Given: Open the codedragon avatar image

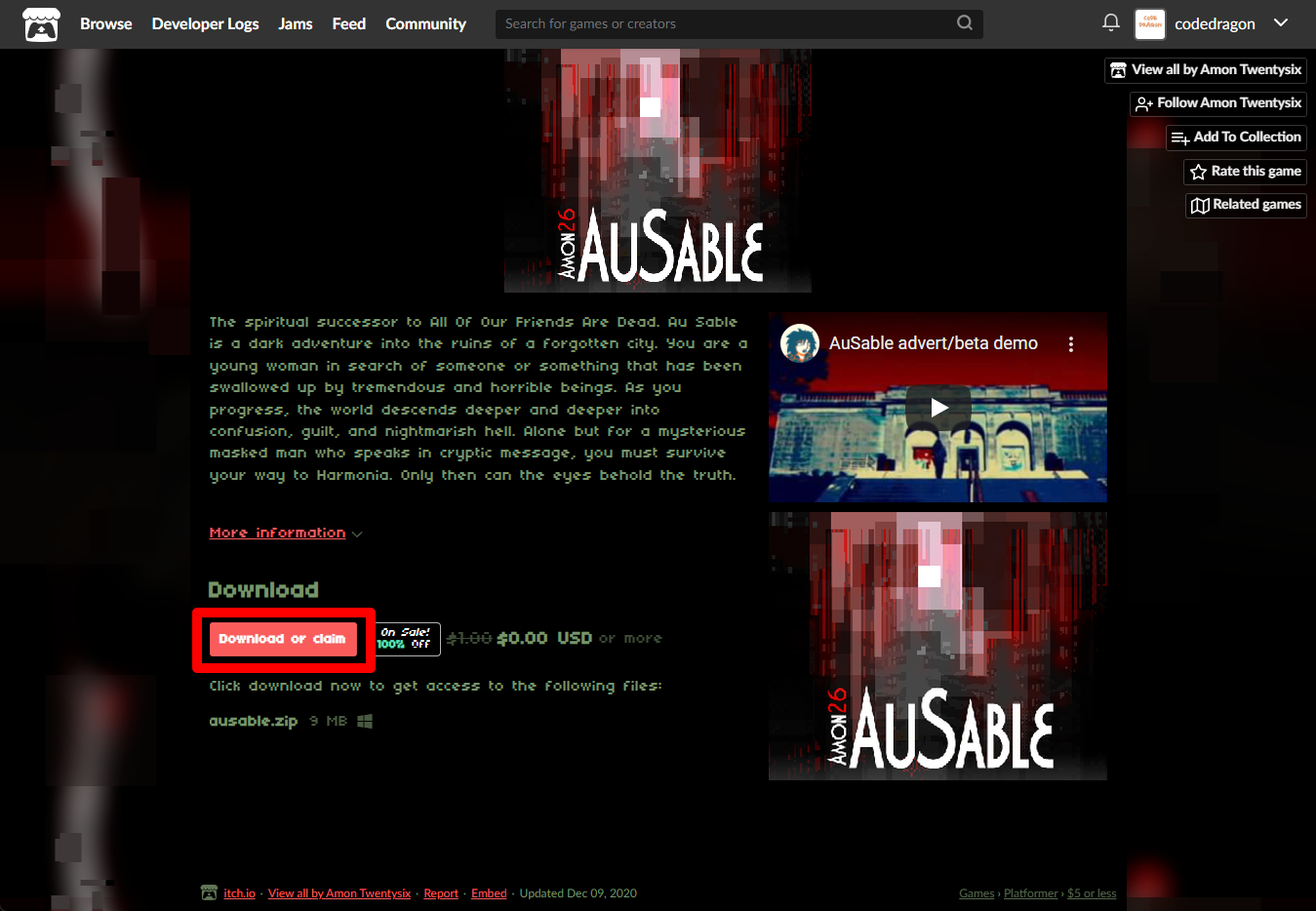Looking at the screenshot, I should click(x=1150, y=23).
